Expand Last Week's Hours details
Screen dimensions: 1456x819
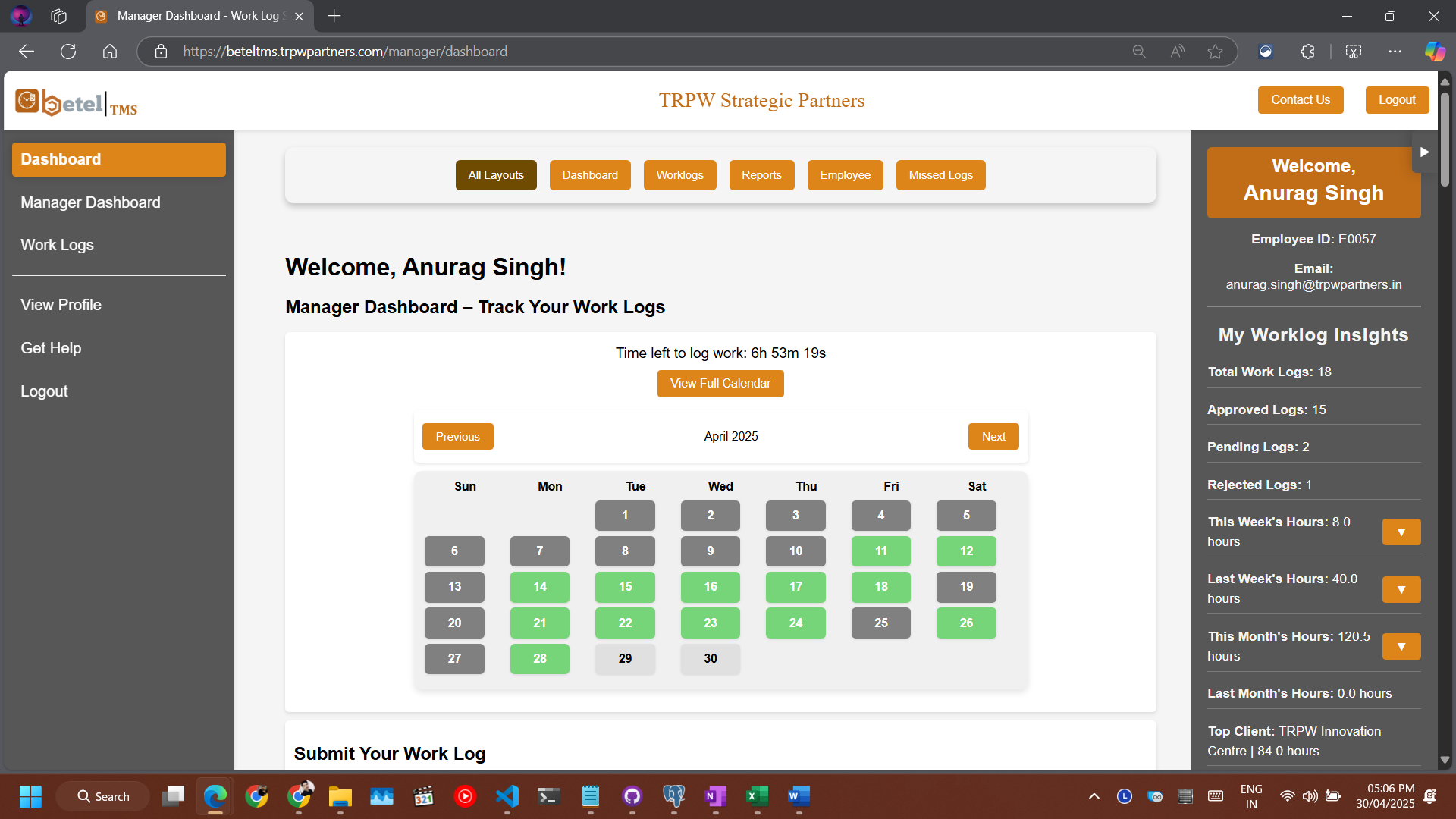[1401, 589]
